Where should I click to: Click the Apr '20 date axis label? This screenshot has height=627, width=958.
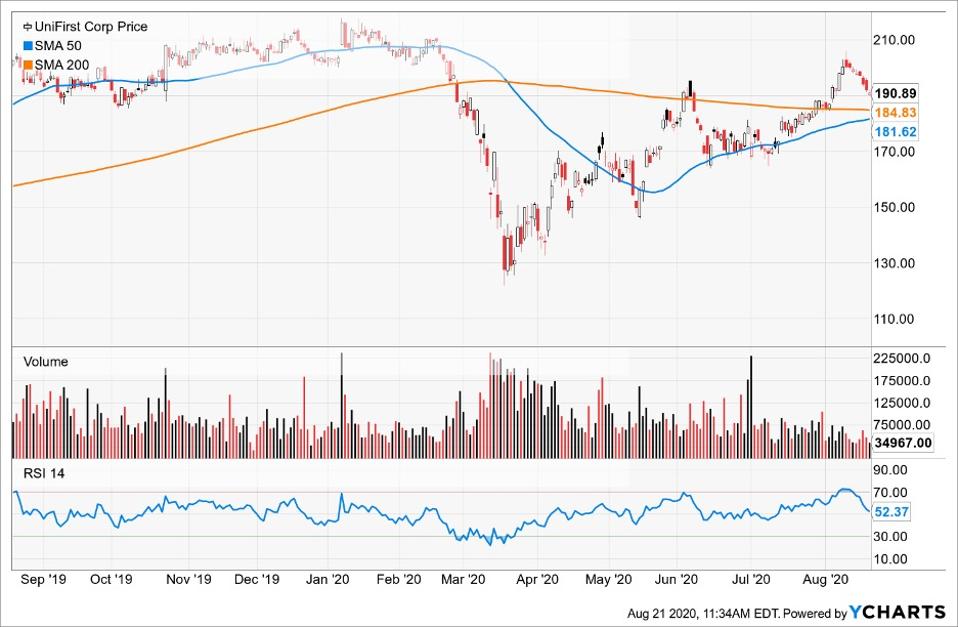pyautogui.click(x=538, y=579)
